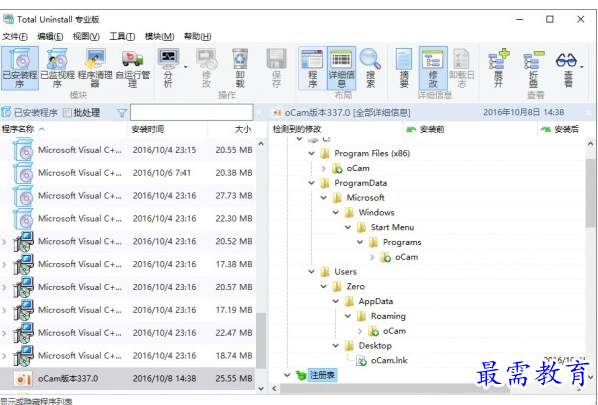The width and height of the screenshot is (598, 405).
Task: Toggle the 详细信息 layout pane button
Action: tap(341, 68)
